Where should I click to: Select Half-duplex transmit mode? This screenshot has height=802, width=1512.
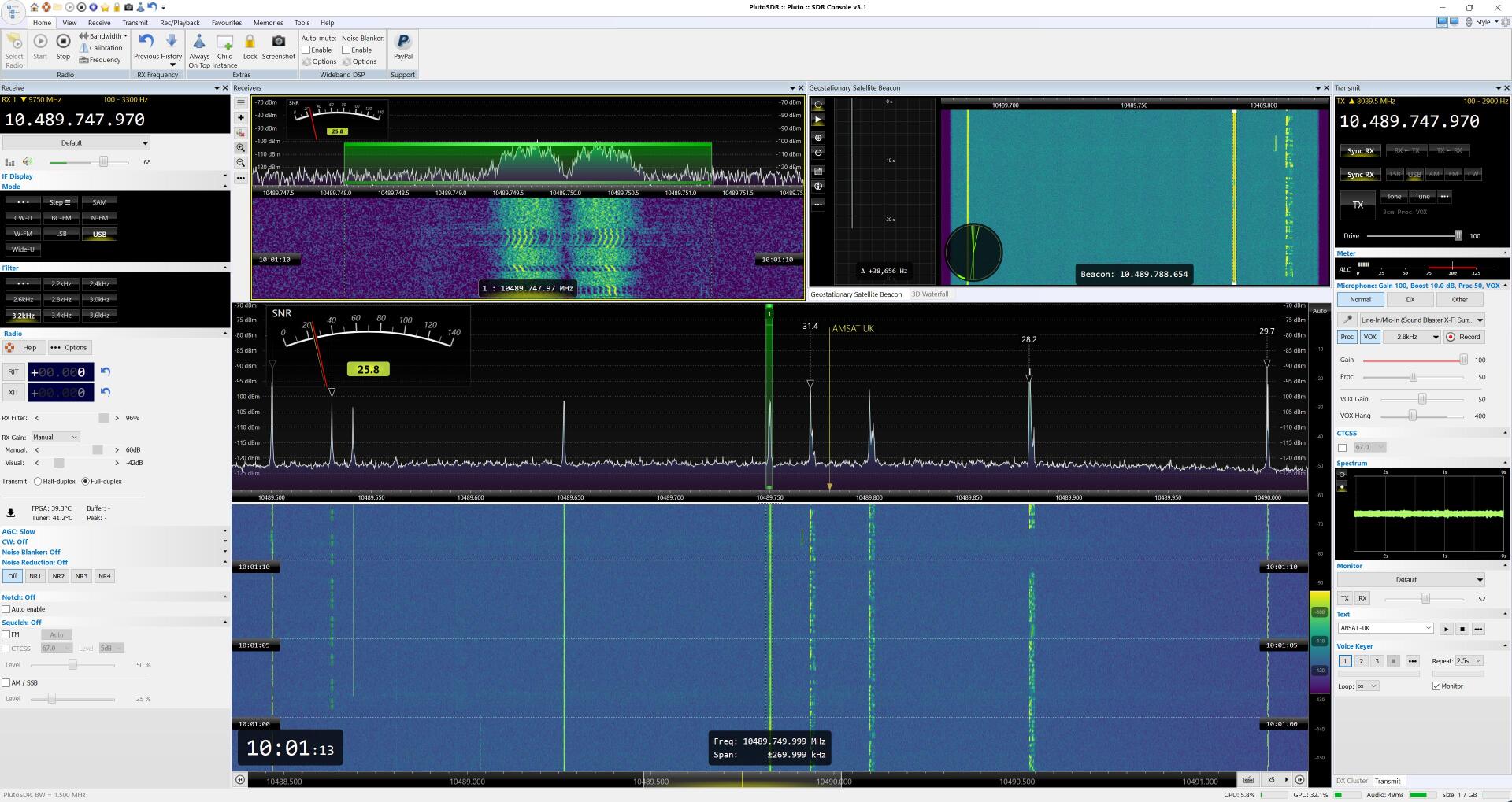(37, 481)
